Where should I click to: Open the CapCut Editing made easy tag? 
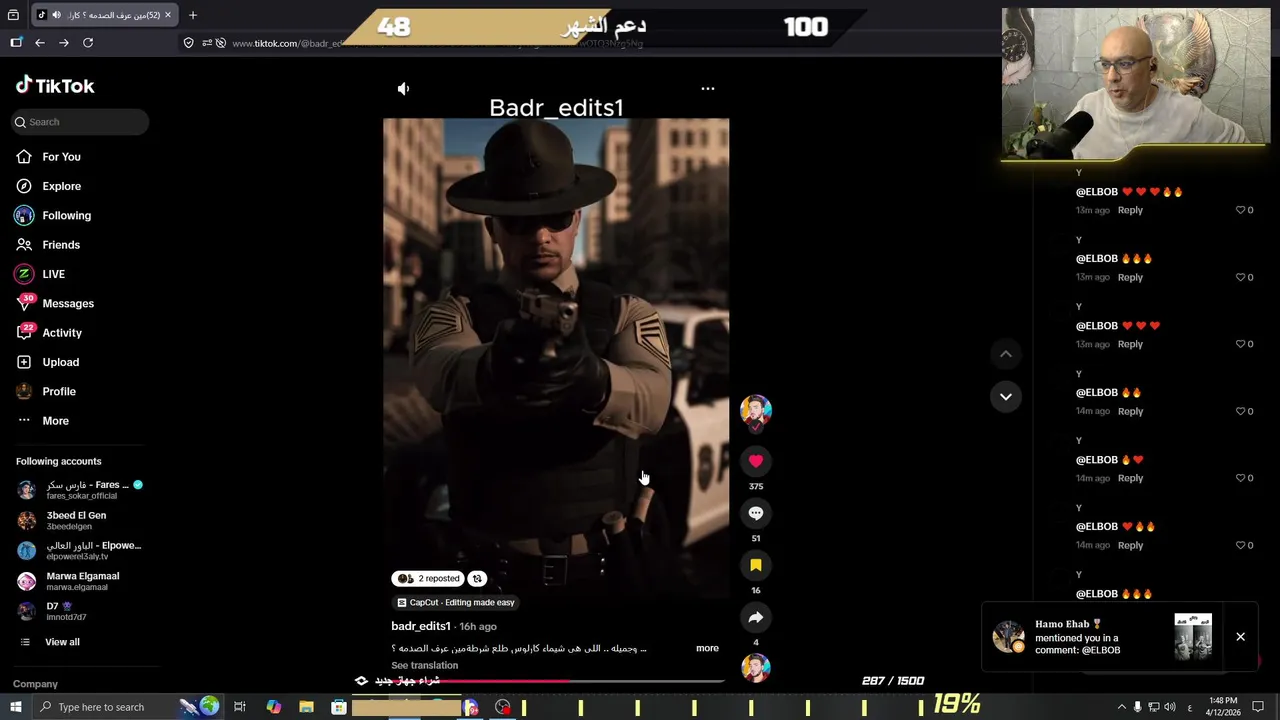pyautogui.click(x=455, y=602)
